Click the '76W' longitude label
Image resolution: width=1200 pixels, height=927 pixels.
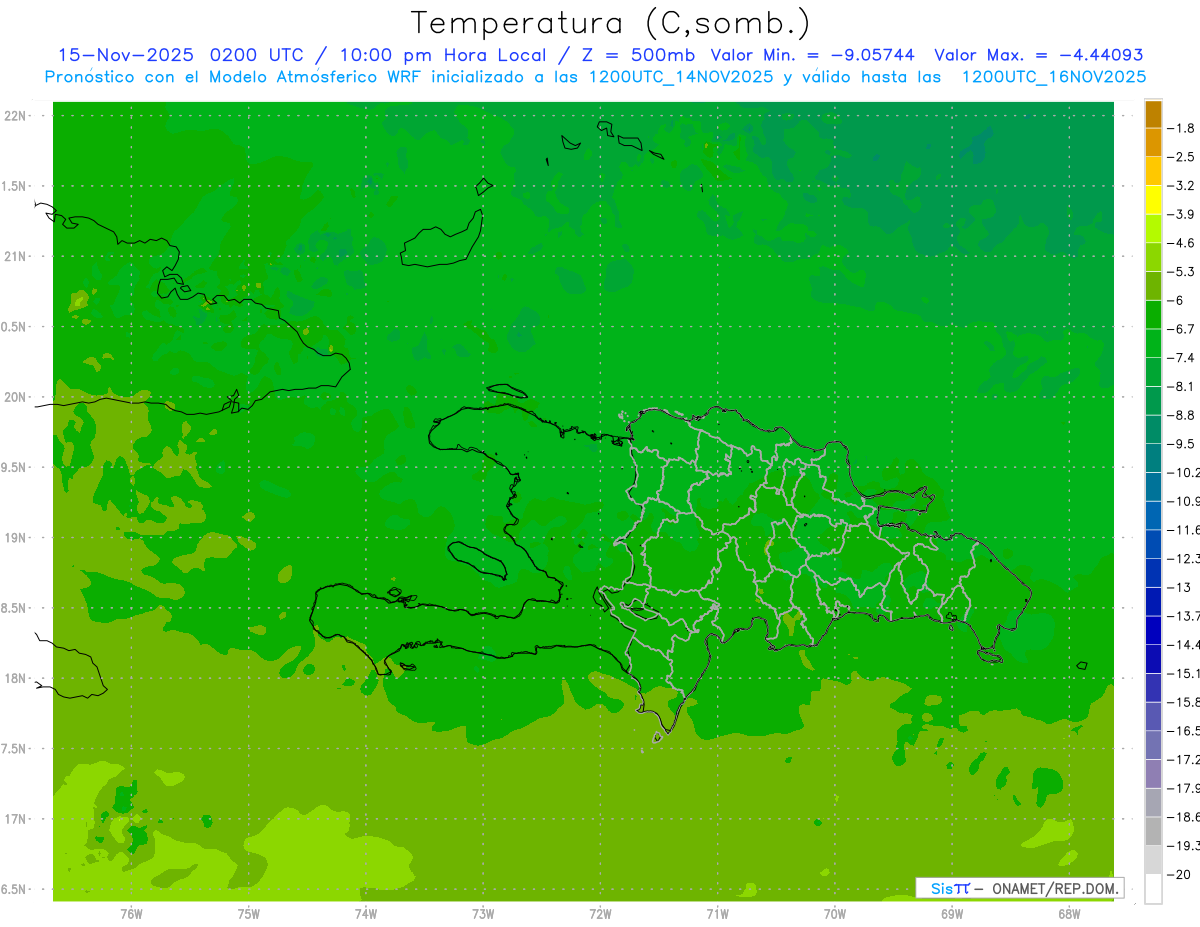131,913
